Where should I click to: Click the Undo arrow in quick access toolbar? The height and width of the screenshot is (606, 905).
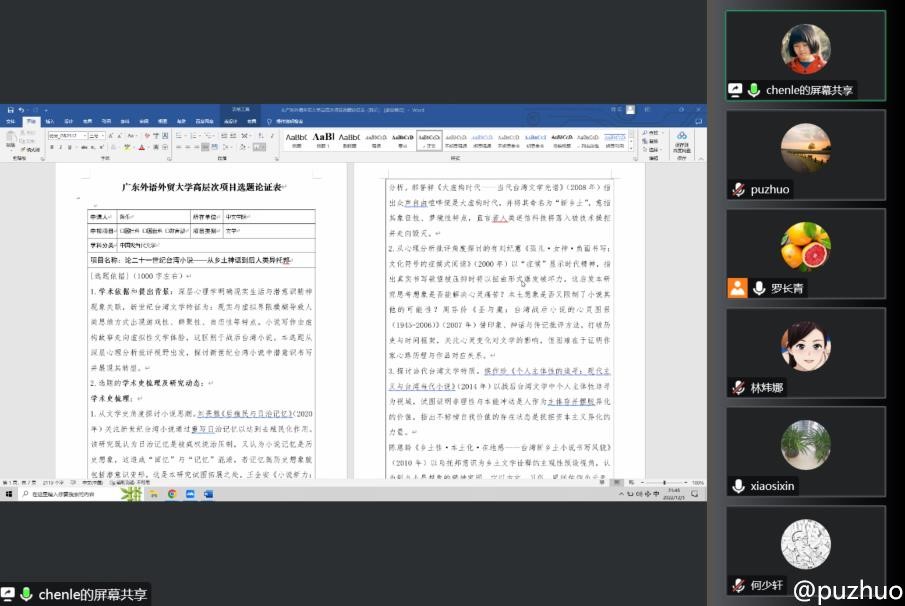20,110
